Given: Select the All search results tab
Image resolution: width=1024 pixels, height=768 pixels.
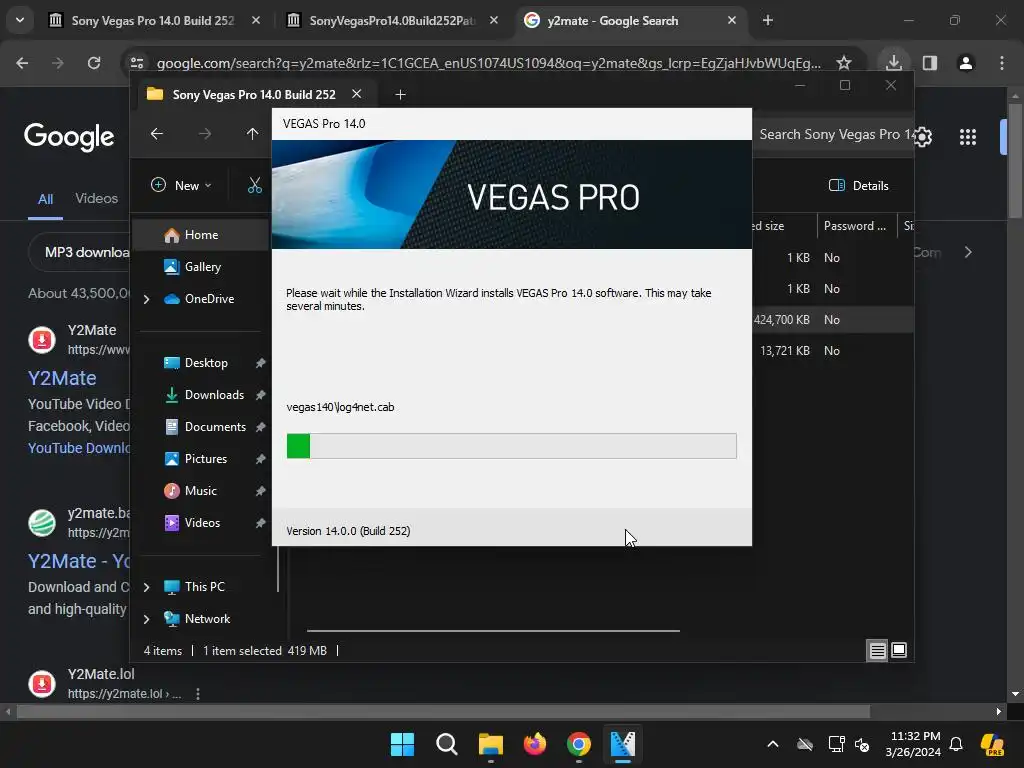Looking at the screenshot, I should pos(45,199).
